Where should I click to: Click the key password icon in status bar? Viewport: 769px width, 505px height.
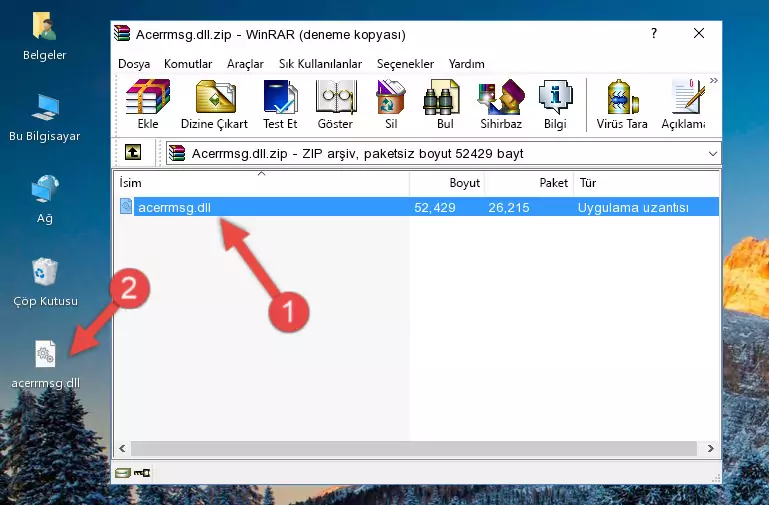point(142,473)
